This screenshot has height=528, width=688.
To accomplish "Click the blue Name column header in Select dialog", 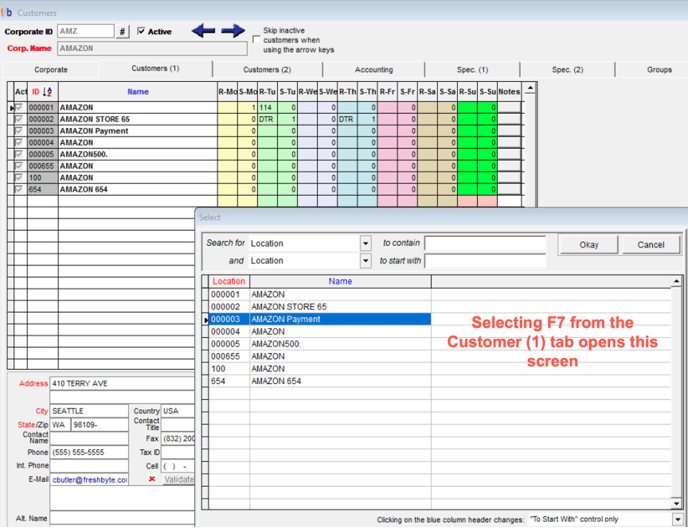I will [x=340, y=281].
